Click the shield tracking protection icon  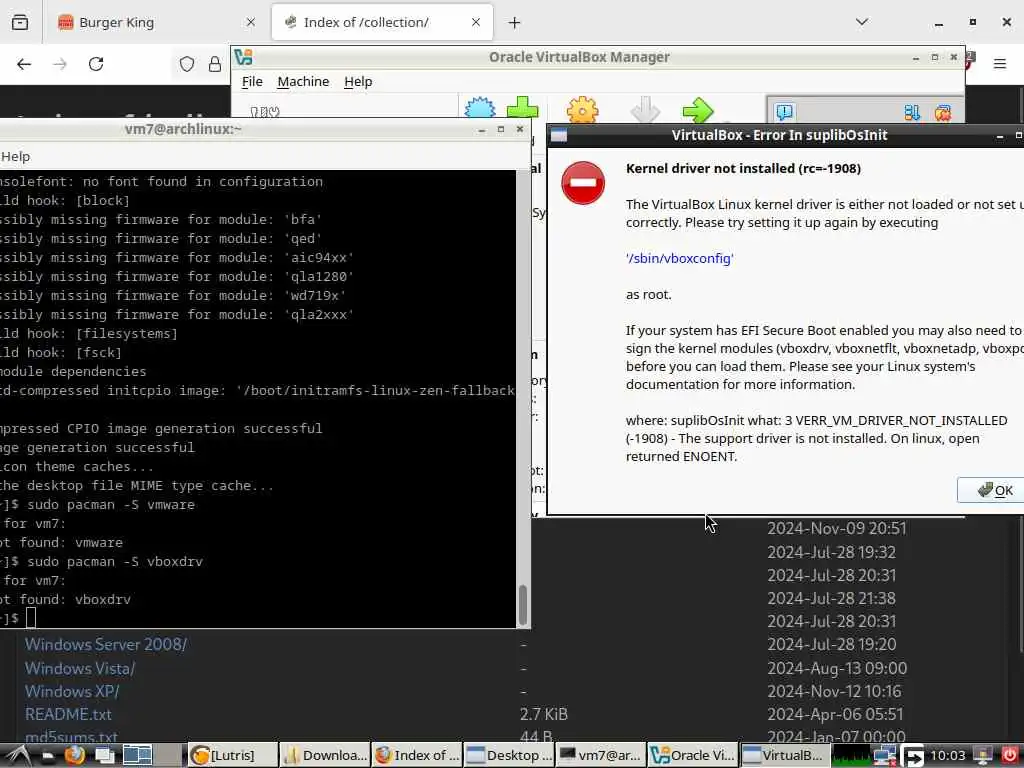(x=187, y=64)
